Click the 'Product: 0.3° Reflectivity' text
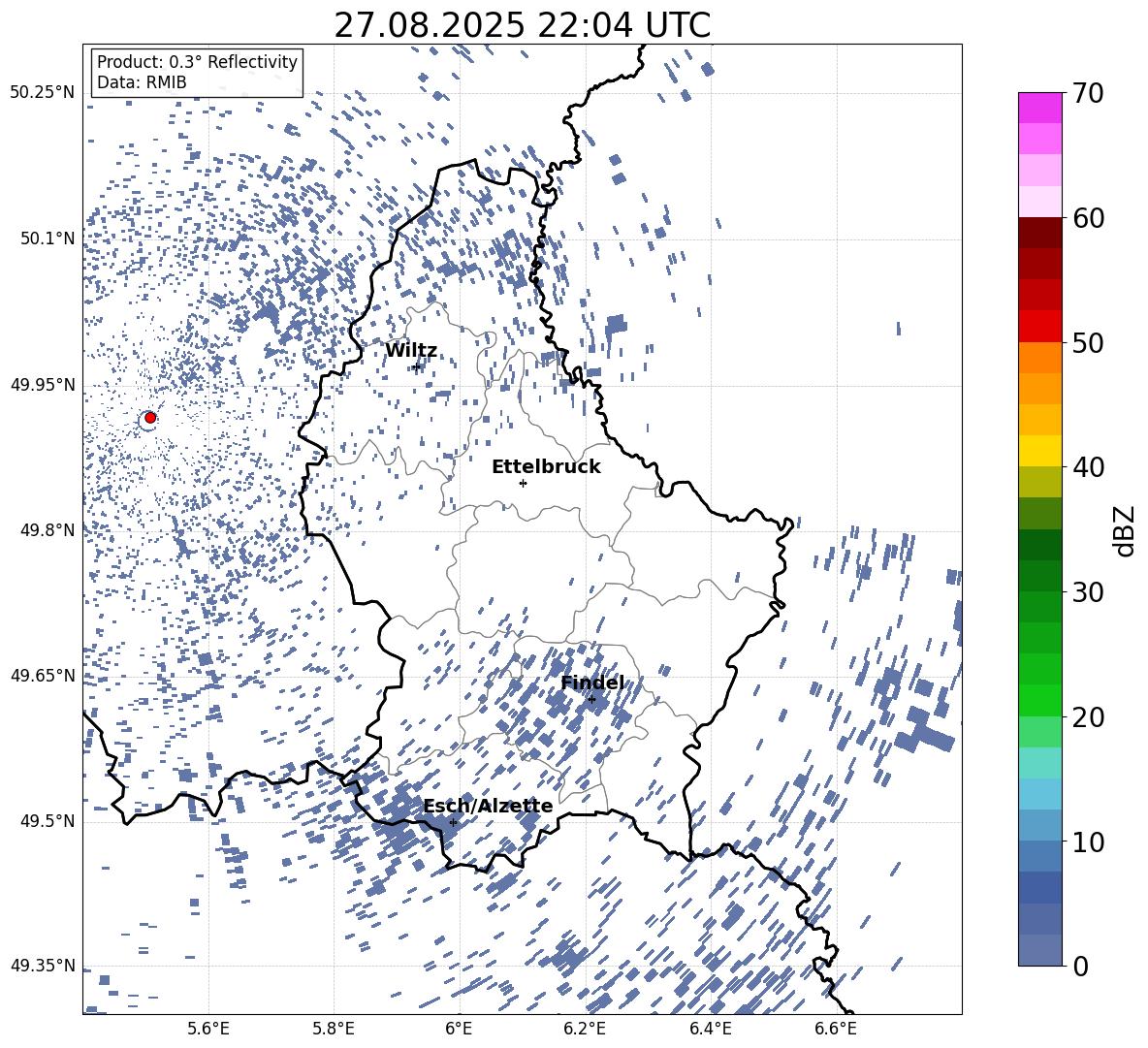The height and width of the screenshot is (1048, 1148). pyautogui.click(x=197, y=62)
